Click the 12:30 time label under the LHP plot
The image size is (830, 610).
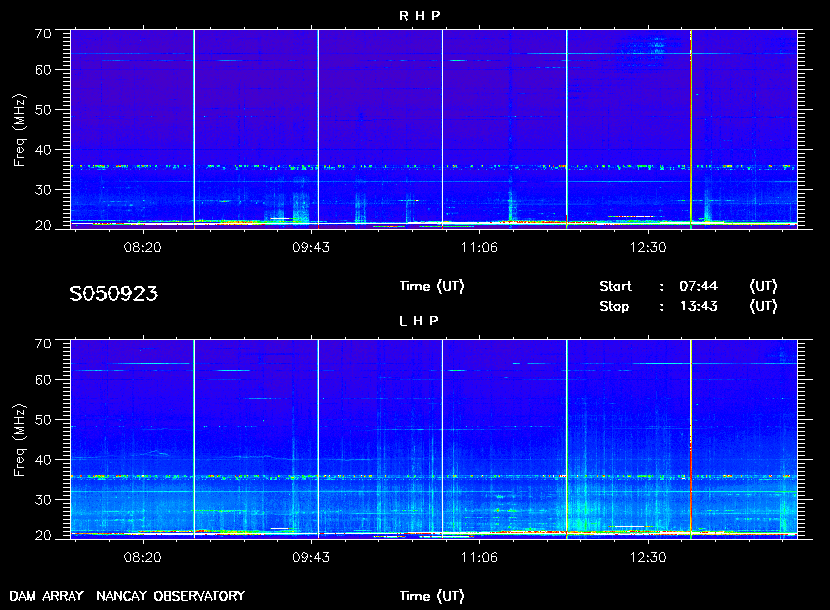pos(648,558)
